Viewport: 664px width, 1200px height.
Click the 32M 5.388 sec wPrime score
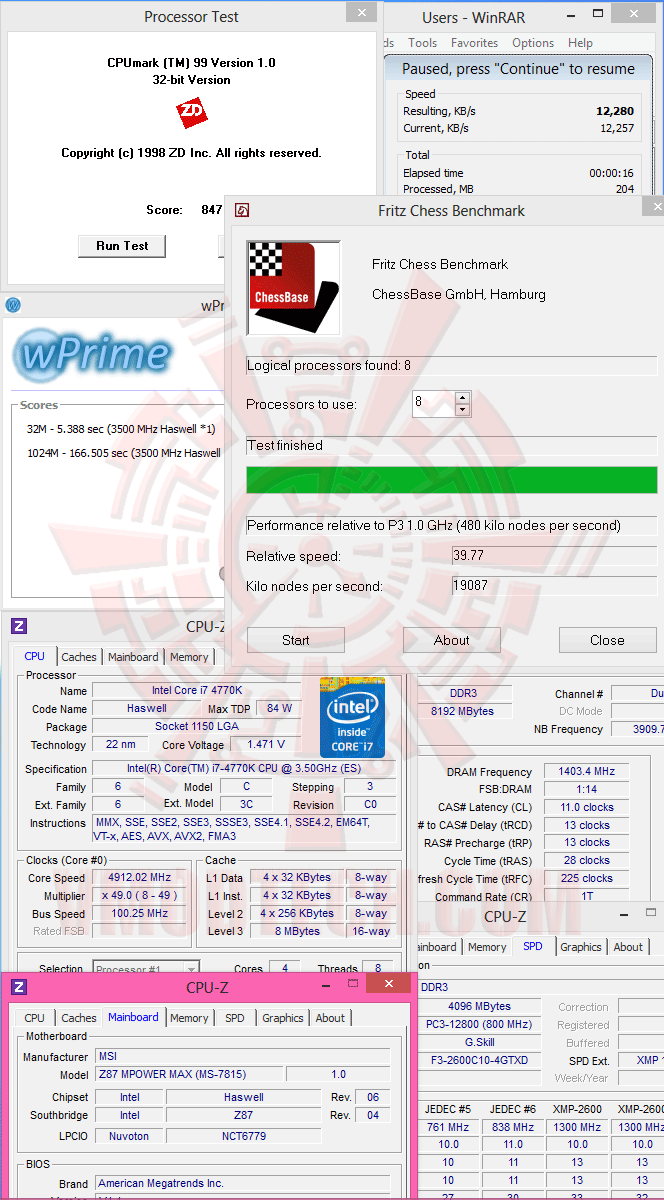pyautogui.click(x=122, y=428)
